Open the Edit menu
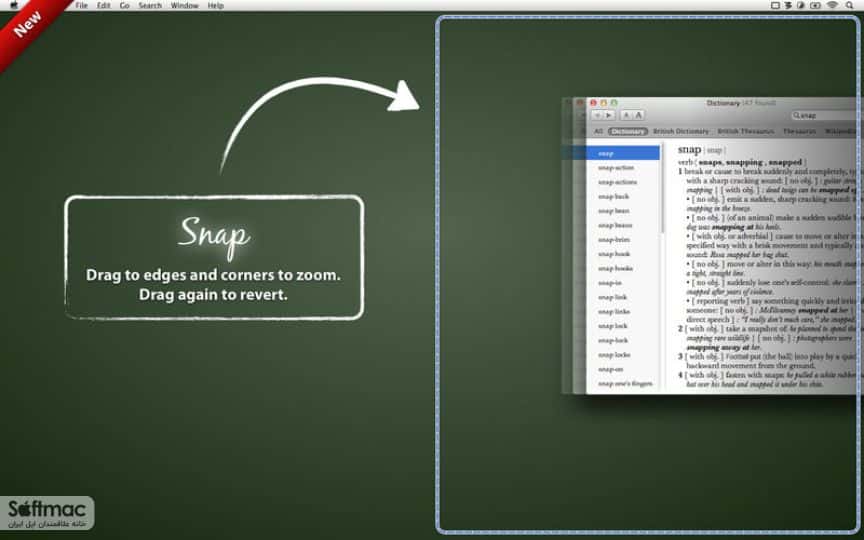The width and height of the screenshot is (864, 540). pos(104,6)
